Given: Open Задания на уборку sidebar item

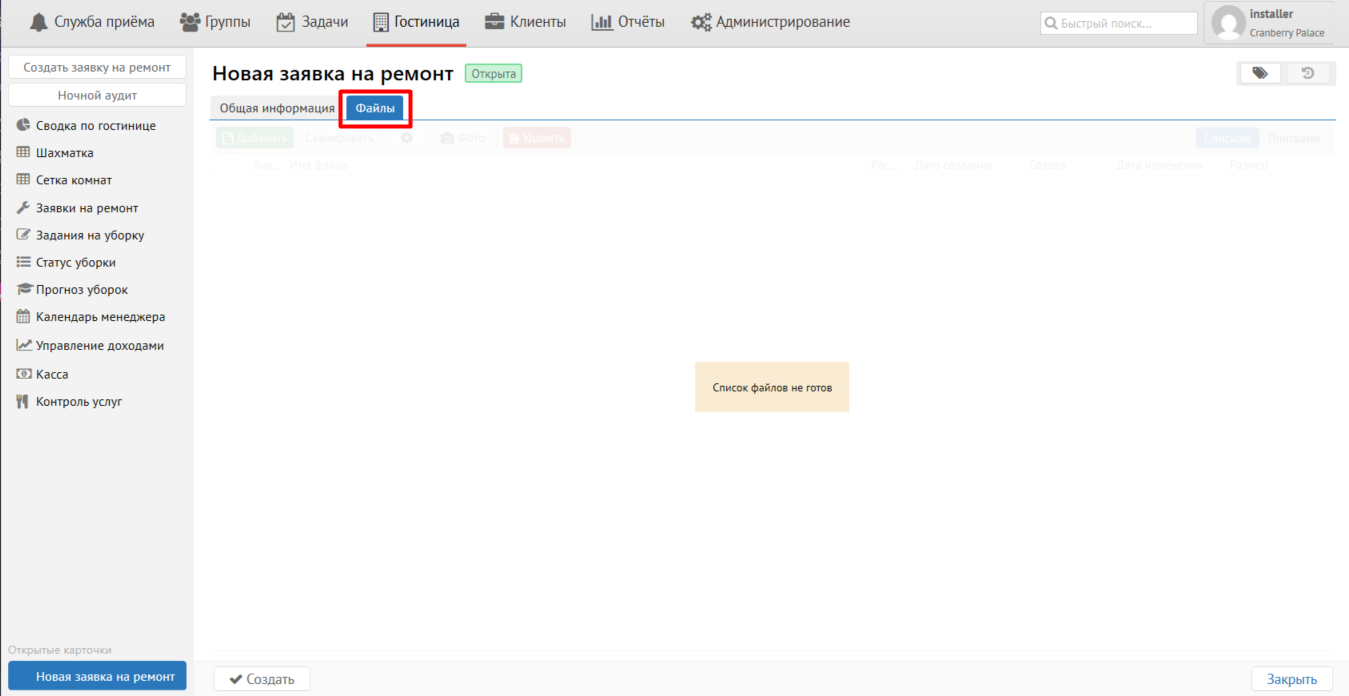Looking at the screenshot, I should (x=80, y=235).
